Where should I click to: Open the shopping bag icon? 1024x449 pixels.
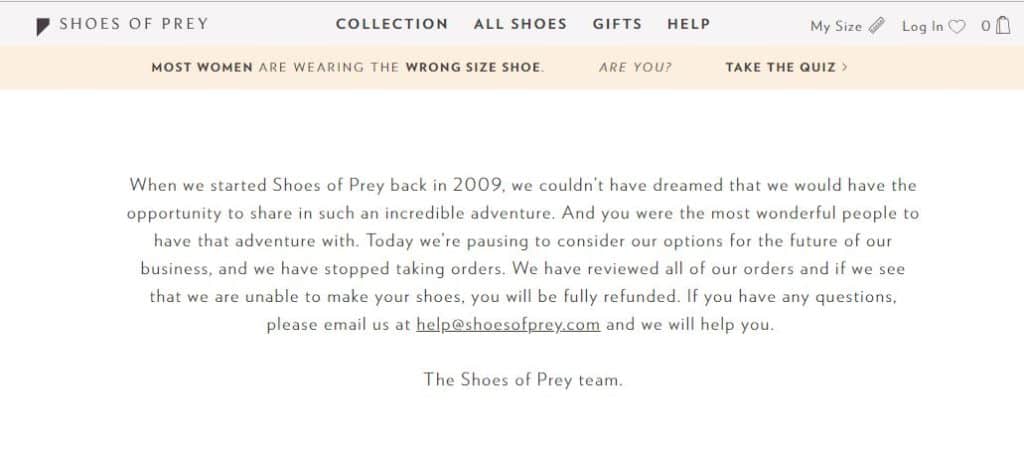[1003, 25]
